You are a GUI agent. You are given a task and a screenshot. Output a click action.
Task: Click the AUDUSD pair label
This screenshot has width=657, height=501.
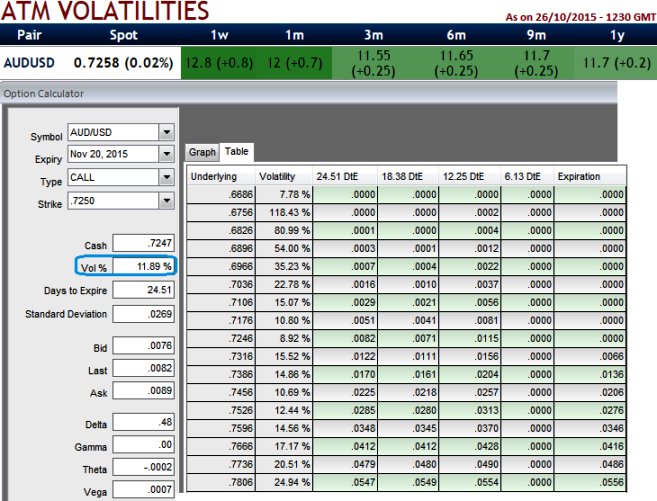pos(31,63)
